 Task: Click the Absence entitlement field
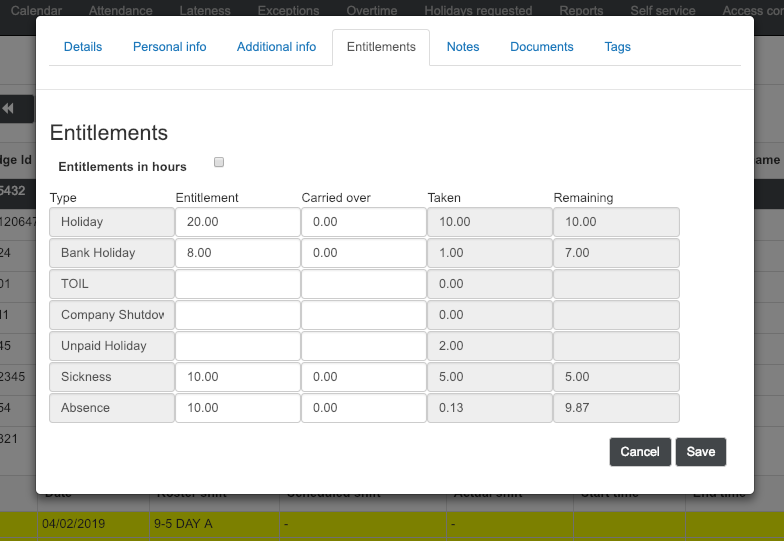237,408
